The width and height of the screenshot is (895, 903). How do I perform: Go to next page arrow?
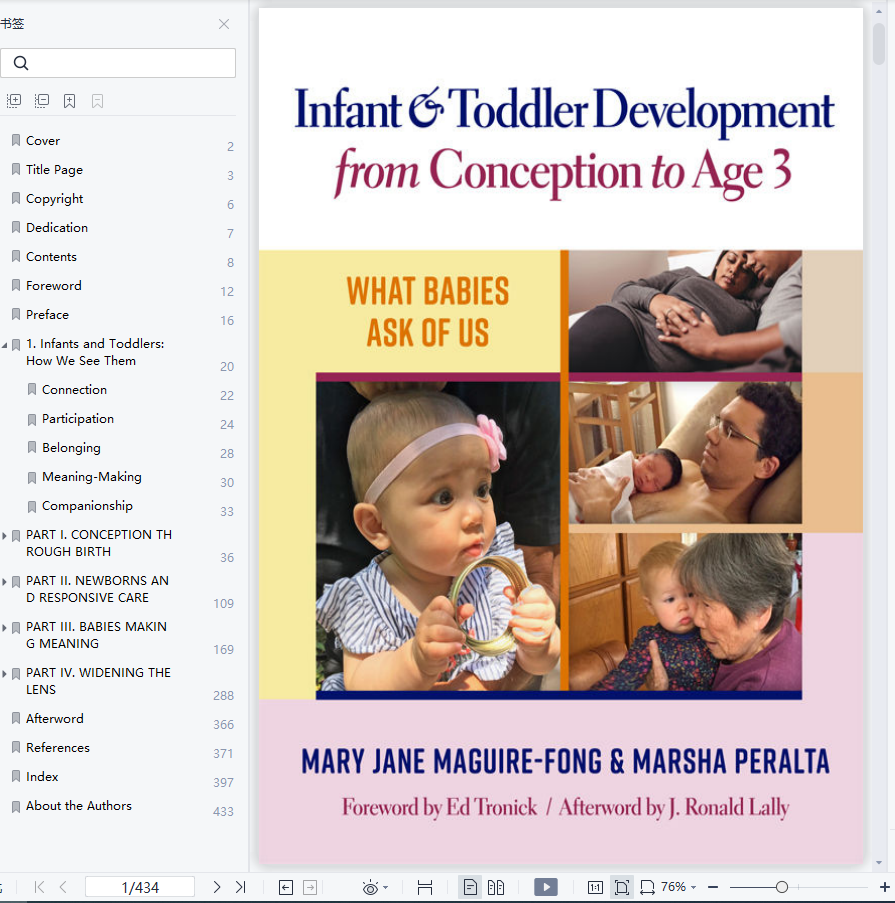[x=217, y=887]
